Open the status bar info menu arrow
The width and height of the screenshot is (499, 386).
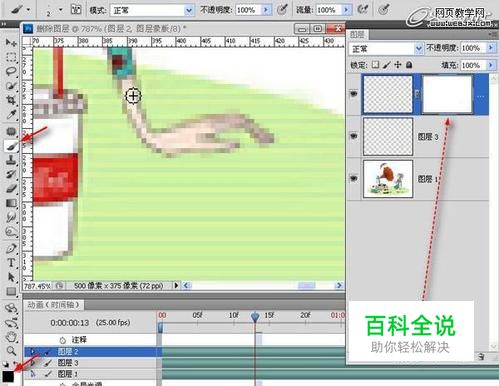pos(176,285)
